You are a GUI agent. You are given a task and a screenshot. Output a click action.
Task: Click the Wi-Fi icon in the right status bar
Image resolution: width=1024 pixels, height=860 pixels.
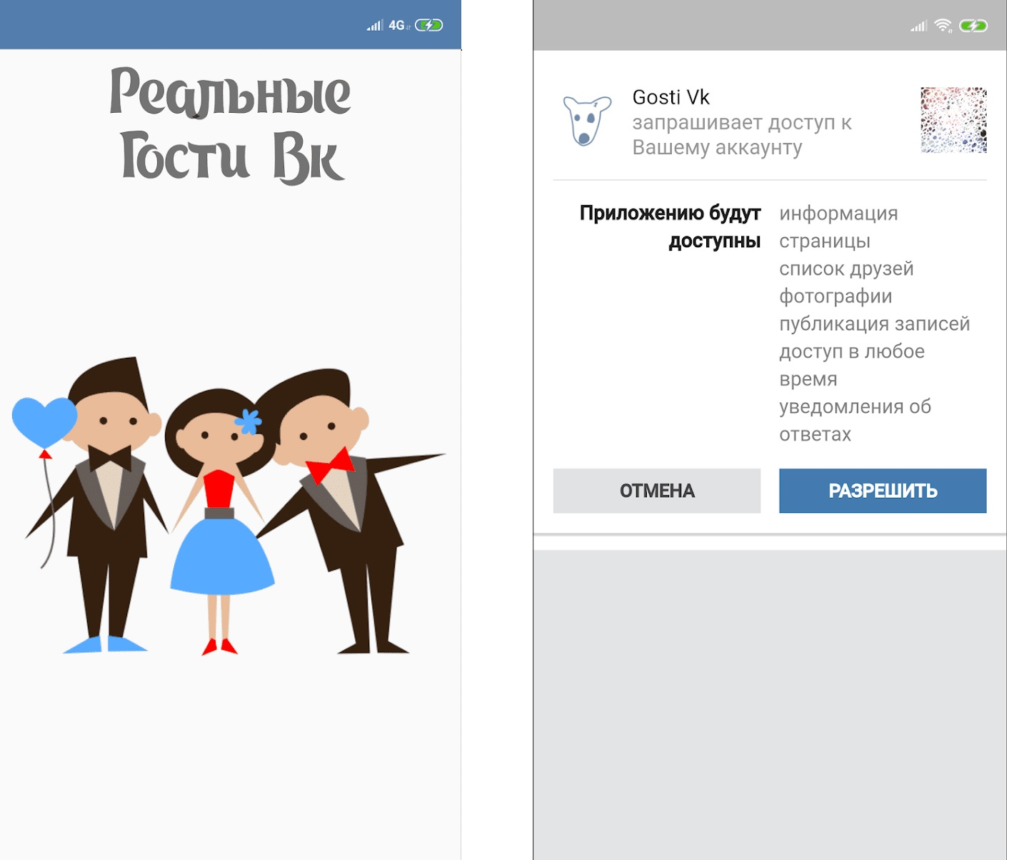point(943,25)
